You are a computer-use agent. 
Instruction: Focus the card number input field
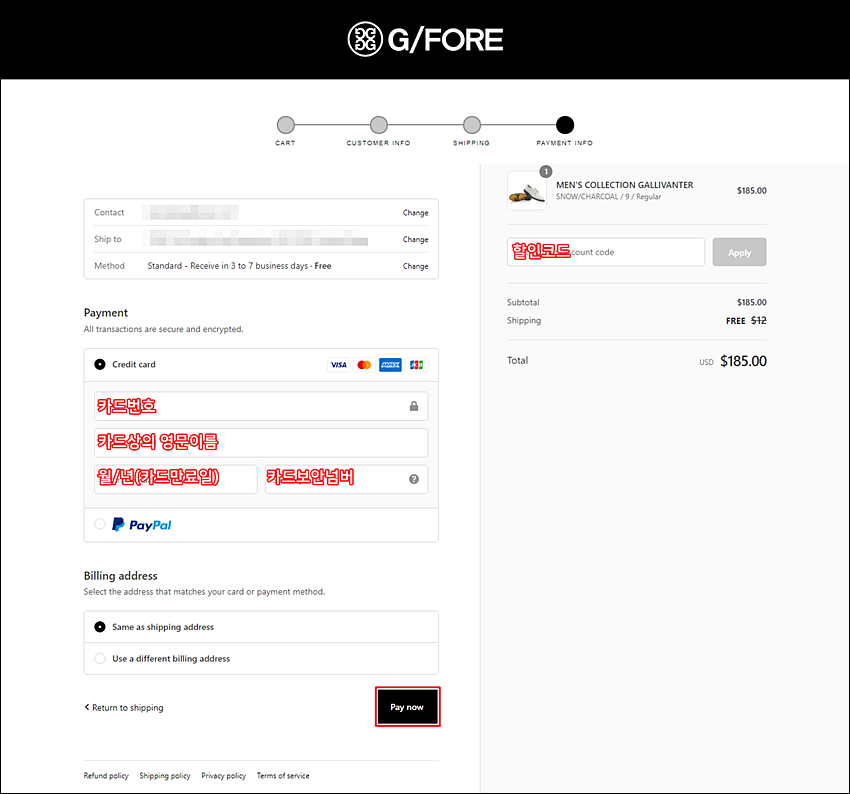(x=261, y=406)
